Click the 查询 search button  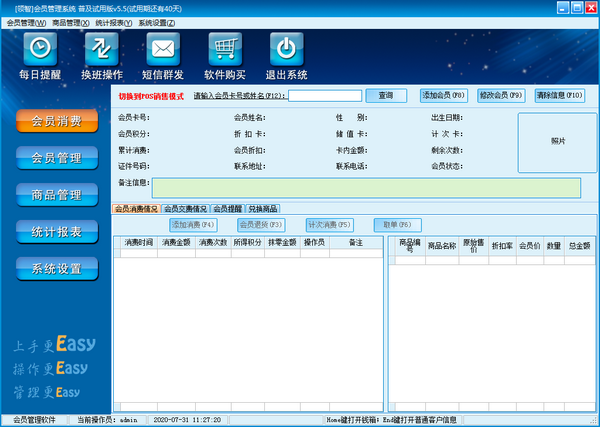click(386, 96)
